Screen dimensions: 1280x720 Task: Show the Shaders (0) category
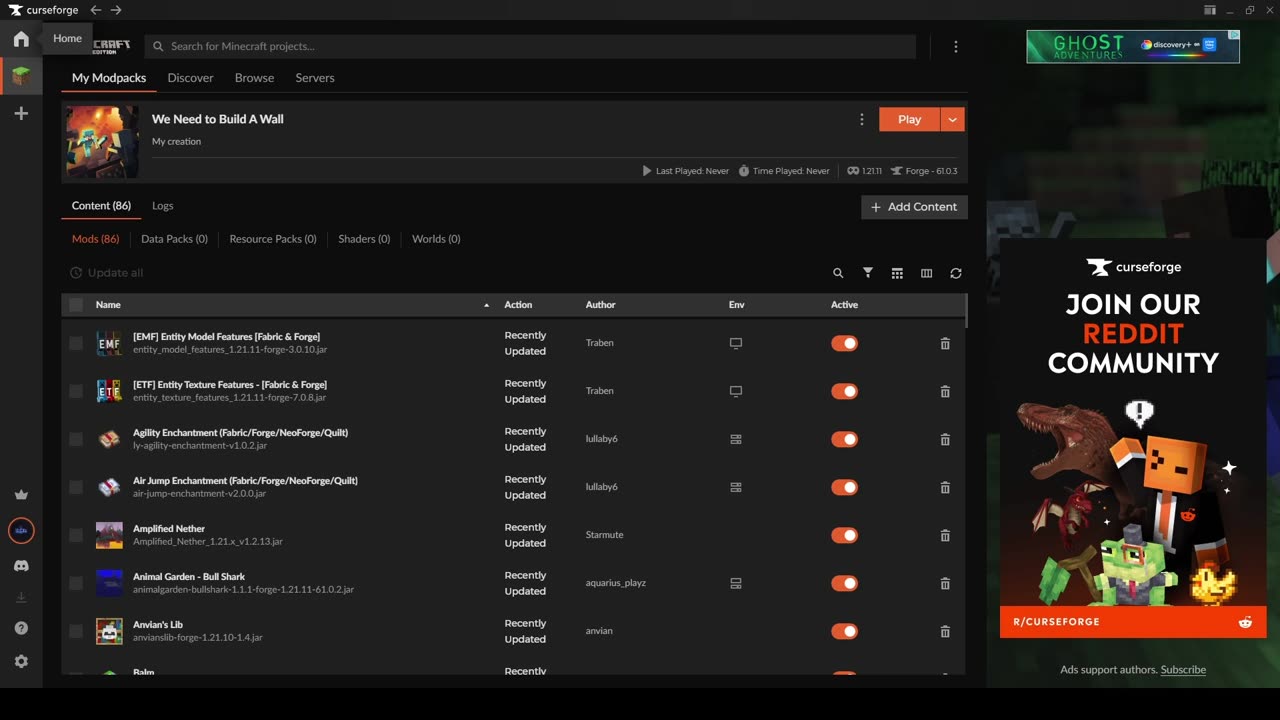(364, 239)
